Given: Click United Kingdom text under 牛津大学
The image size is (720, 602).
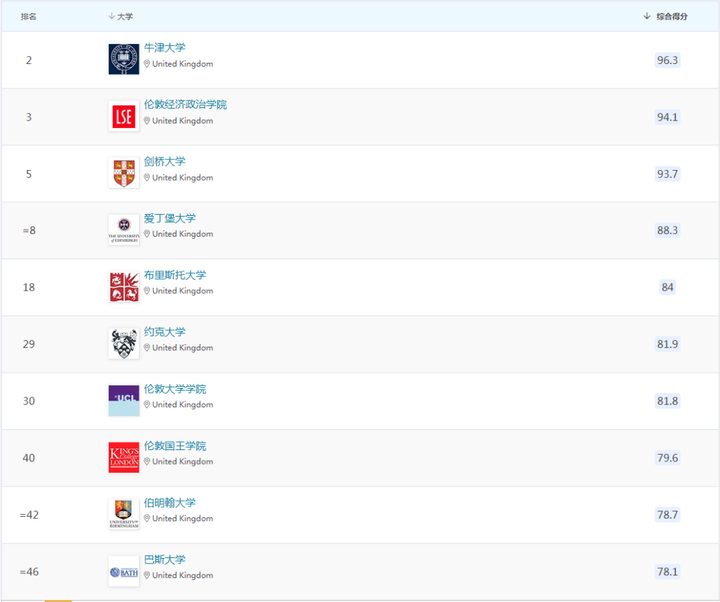Looking at the screenshot, I should (183, 64).
